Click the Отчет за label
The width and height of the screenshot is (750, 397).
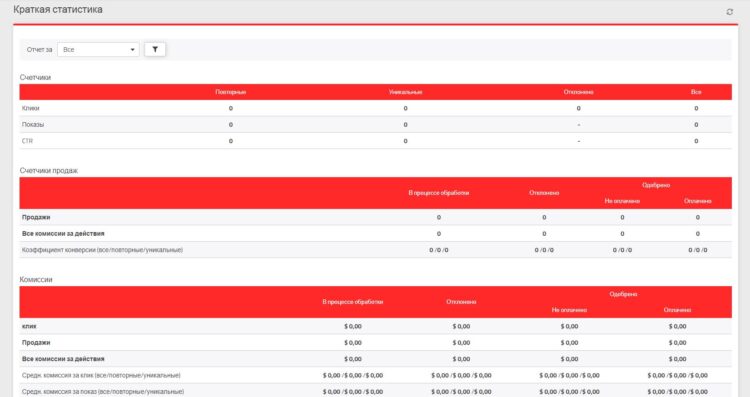pyautogui.click(x=39, y=50)
